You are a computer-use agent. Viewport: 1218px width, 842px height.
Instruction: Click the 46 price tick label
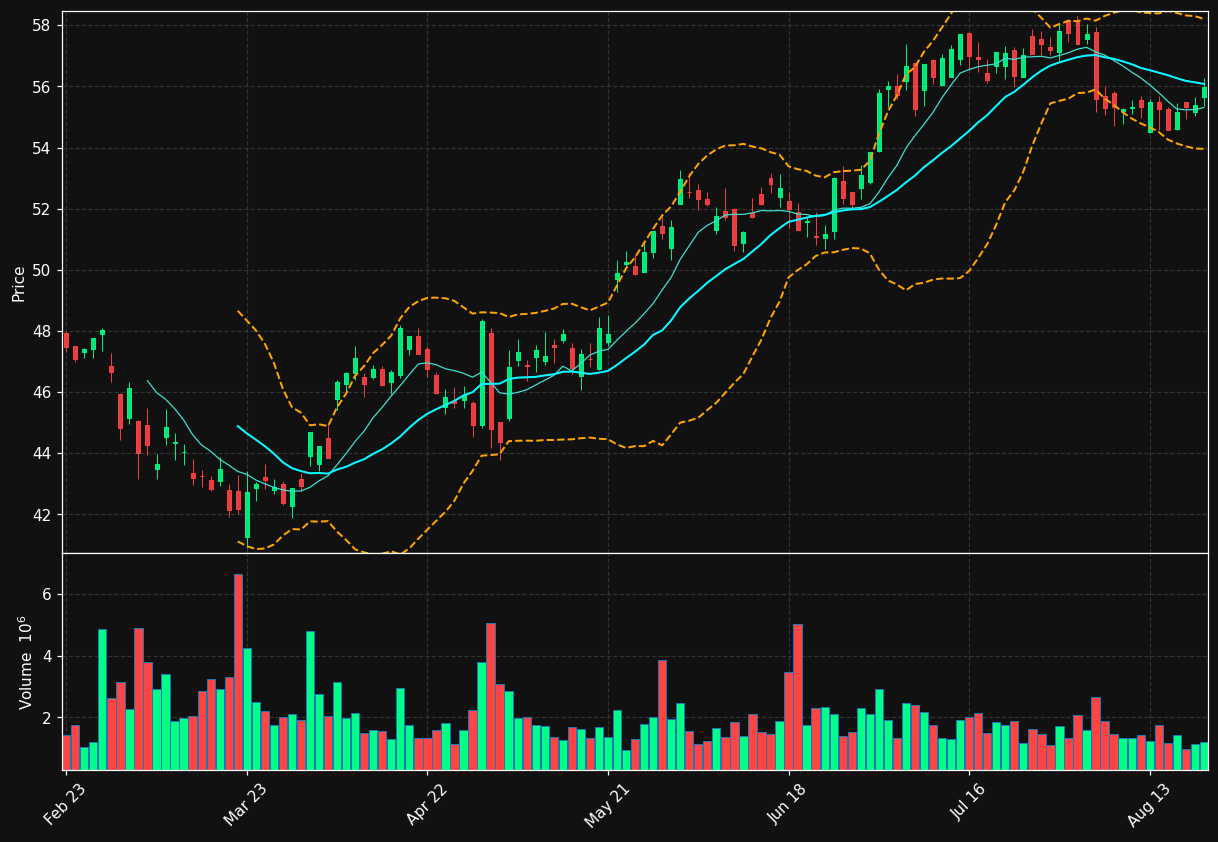(44, 393)
